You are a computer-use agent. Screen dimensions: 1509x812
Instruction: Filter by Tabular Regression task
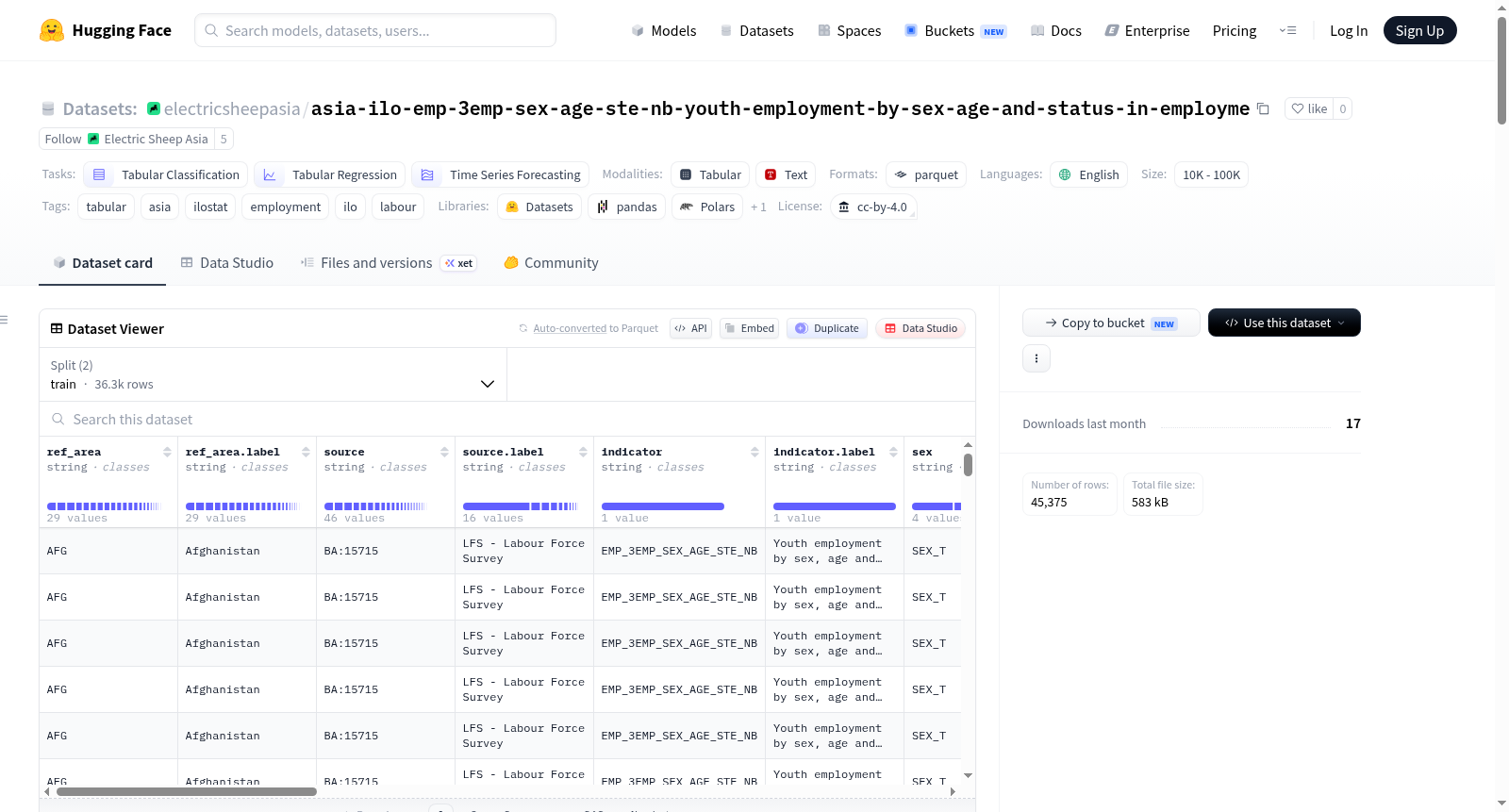coord(330,174)
